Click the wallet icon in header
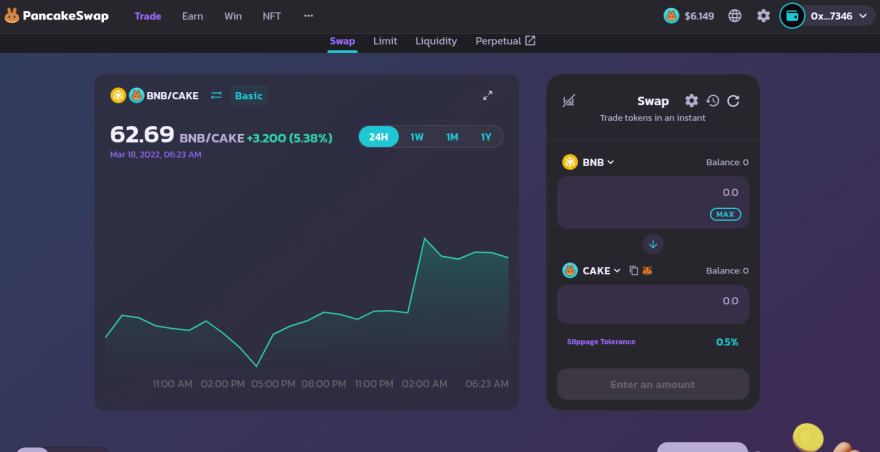The width and height of the screenshot is (880, 452). (x=792, y=16)
